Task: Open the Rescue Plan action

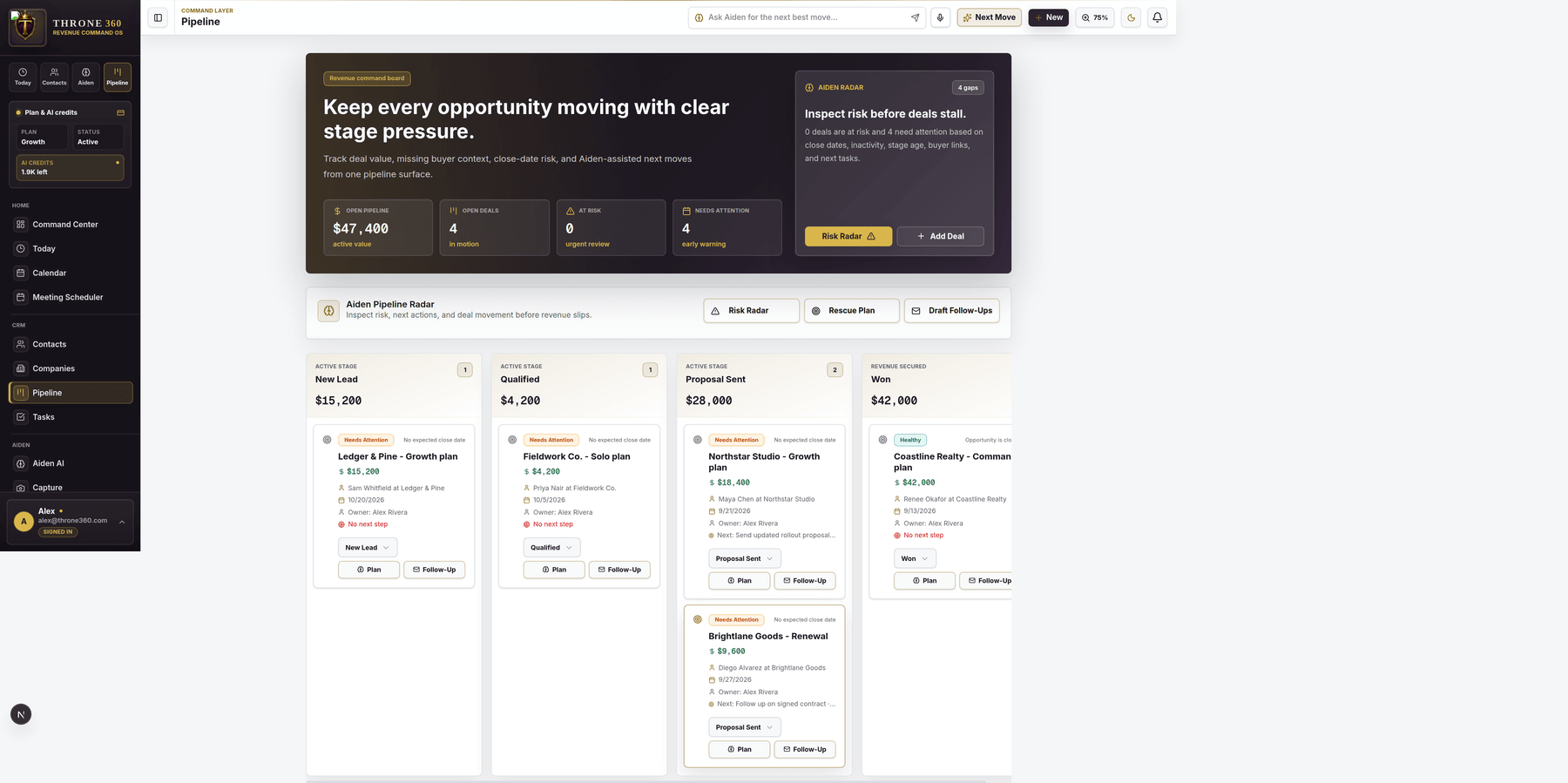Action: pos(851,311)
